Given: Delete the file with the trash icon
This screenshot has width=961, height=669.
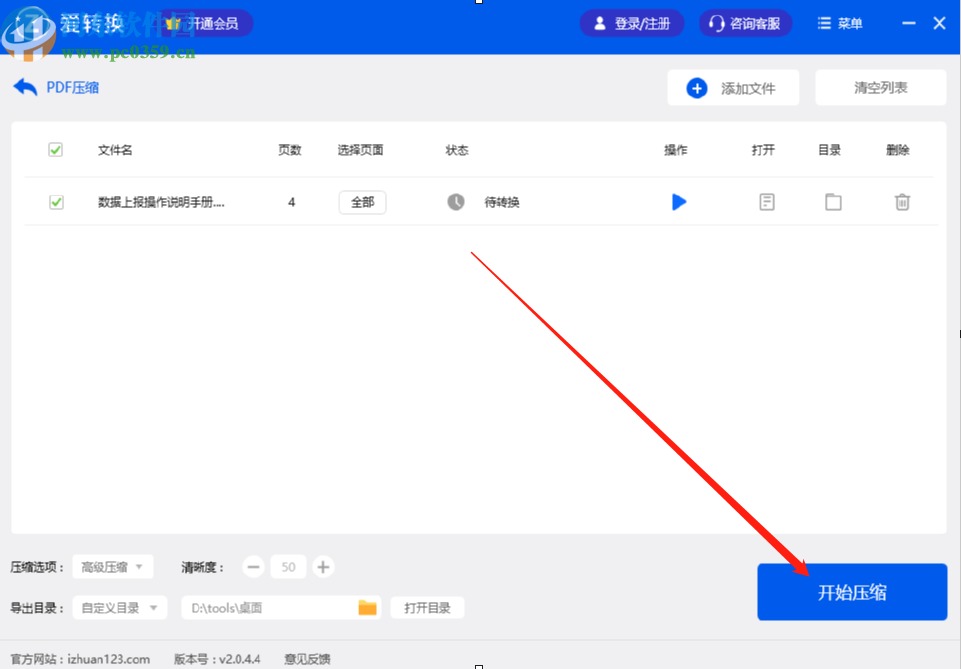Looking at the screenshot, I should click(x=902, y=202).
